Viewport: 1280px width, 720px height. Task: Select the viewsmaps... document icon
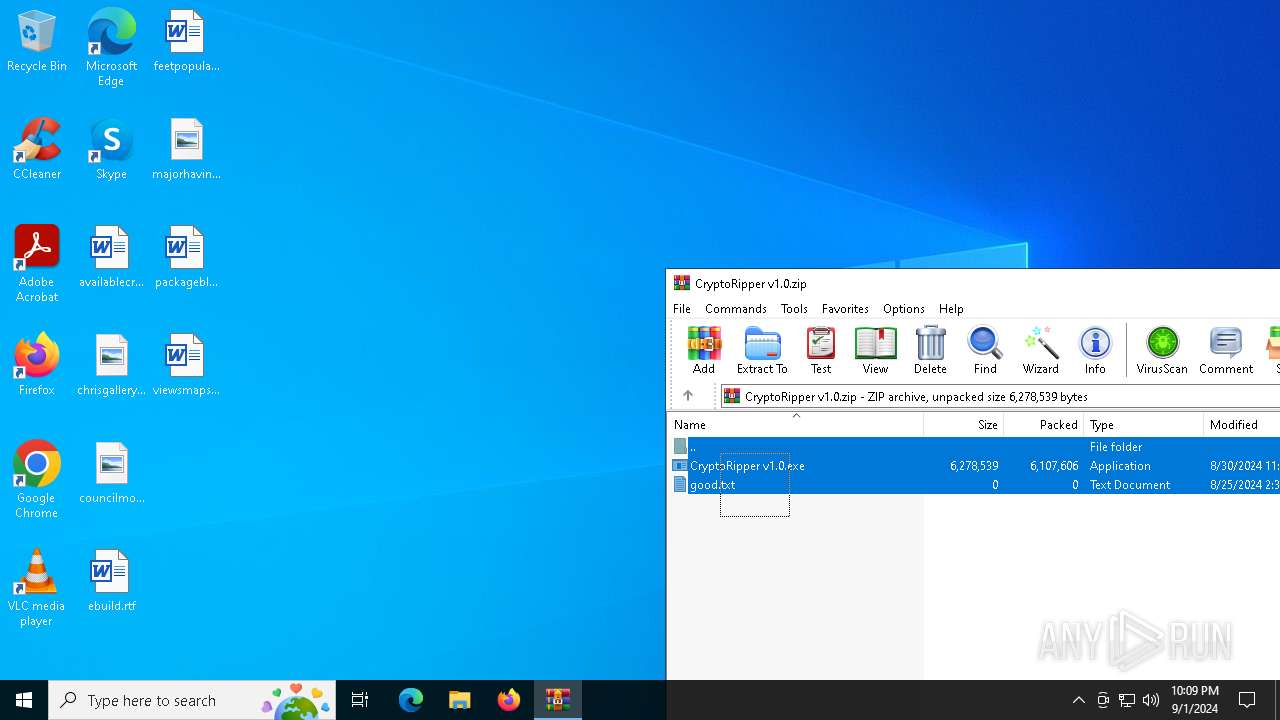(x=186, y=365)
